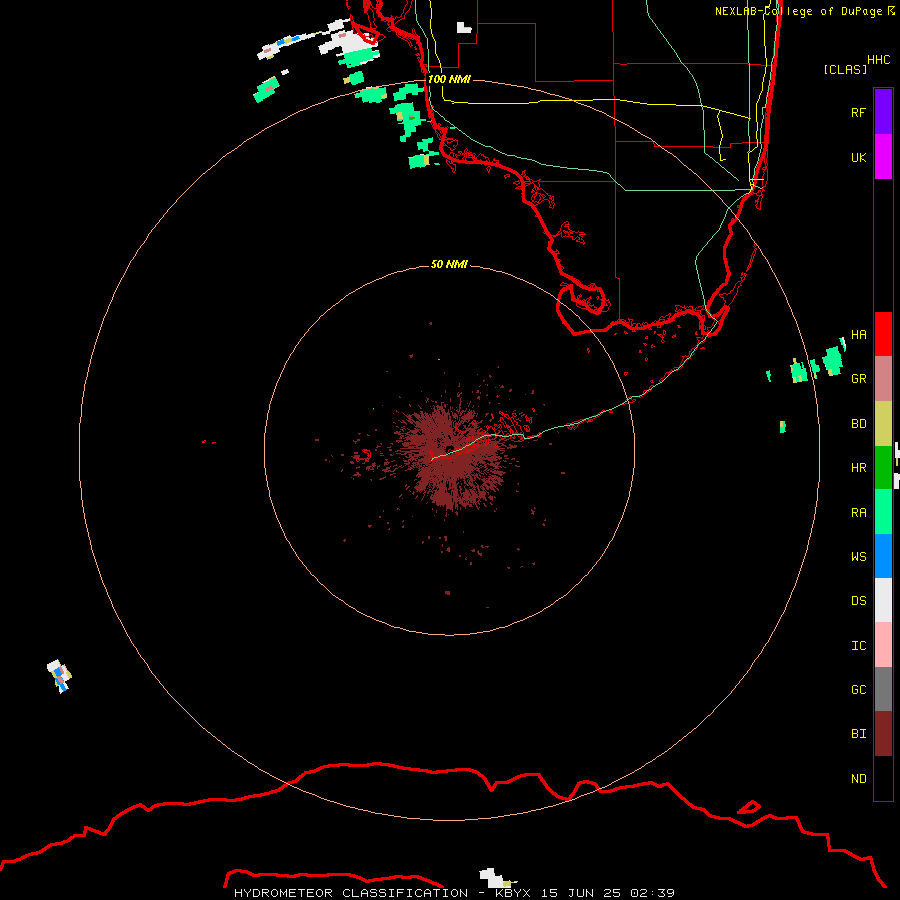Click the 02:39 time stamp
The width and height of the screenshot is (900, 900).
click(652, 893)
